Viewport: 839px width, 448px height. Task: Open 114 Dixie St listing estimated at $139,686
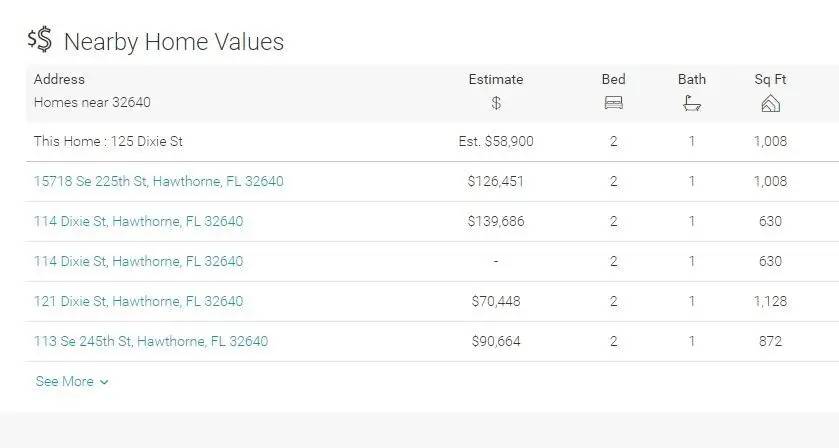(138, 221)
